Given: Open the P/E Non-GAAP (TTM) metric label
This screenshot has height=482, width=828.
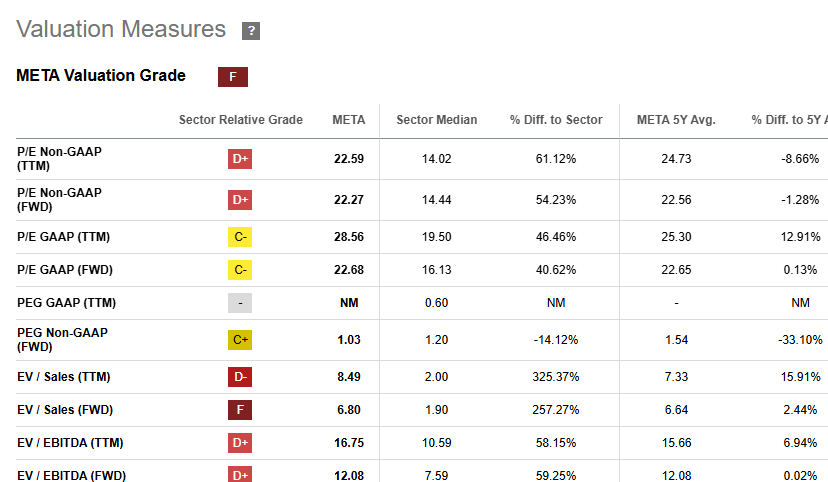Looking at the screenshot, I should pyautogui.click(x=59, y=159).
